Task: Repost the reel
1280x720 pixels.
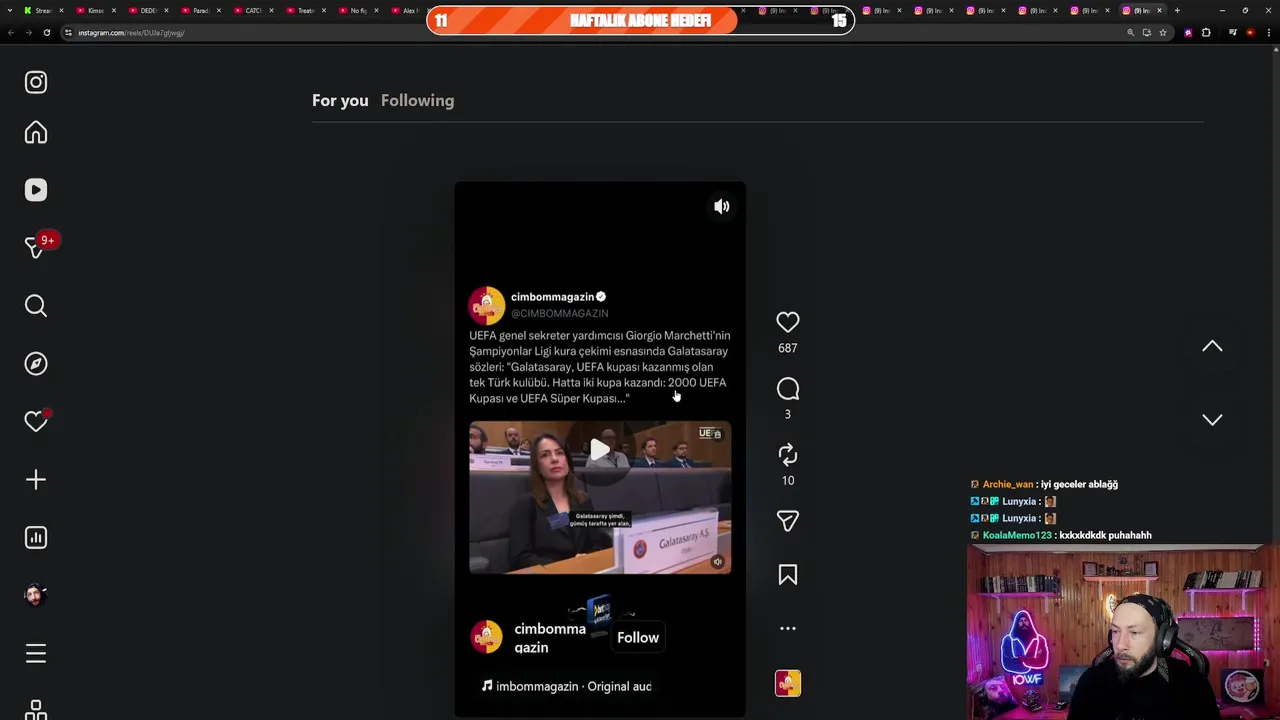Action: tap(788, 455)
